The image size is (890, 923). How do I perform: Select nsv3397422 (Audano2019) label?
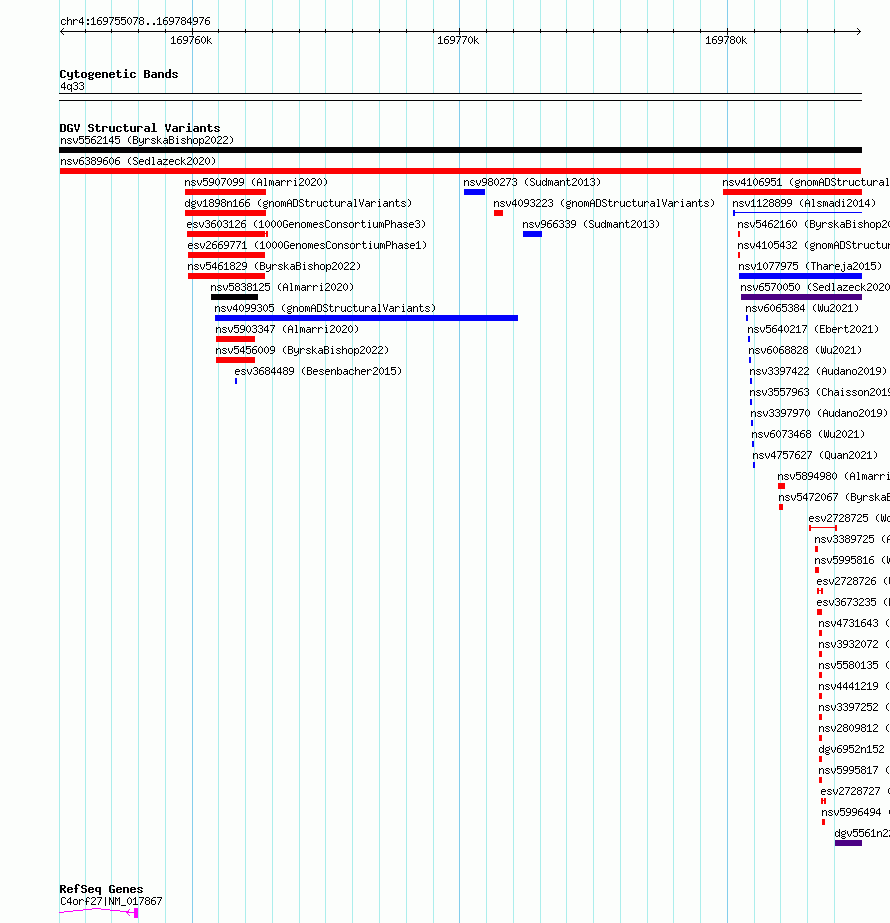click(x=818, y=371)
